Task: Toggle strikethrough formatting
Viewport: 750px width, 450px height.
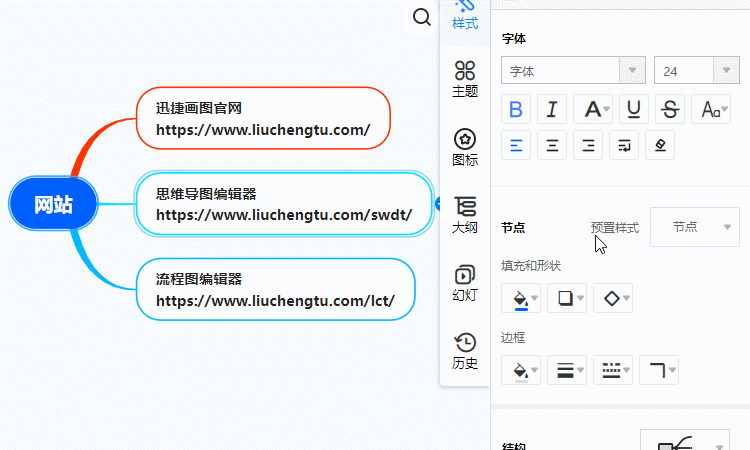Action: [x=670, y=110]
